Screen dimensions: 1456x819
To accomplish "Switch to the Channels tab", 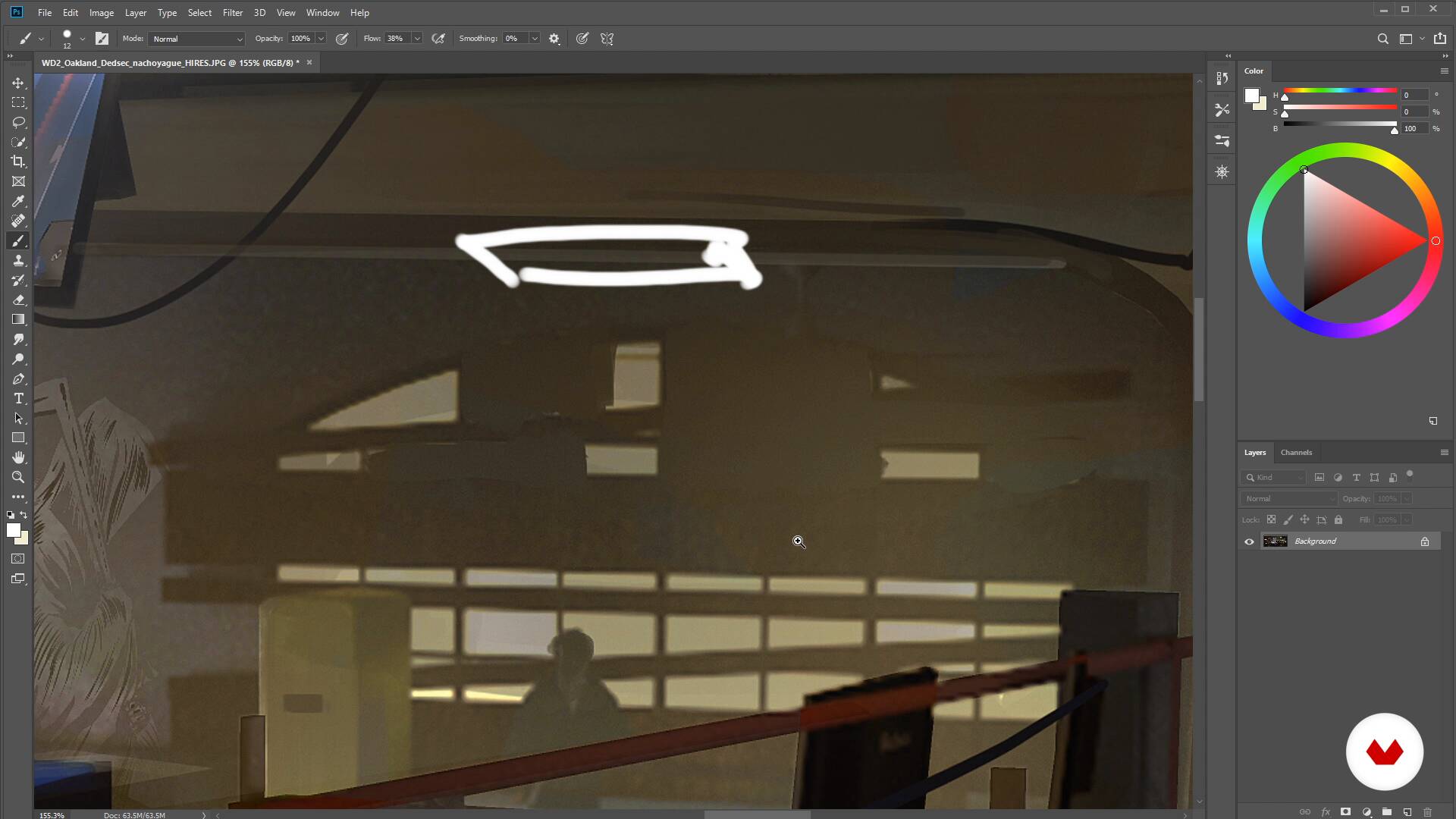I will (x=1296, y=453).
